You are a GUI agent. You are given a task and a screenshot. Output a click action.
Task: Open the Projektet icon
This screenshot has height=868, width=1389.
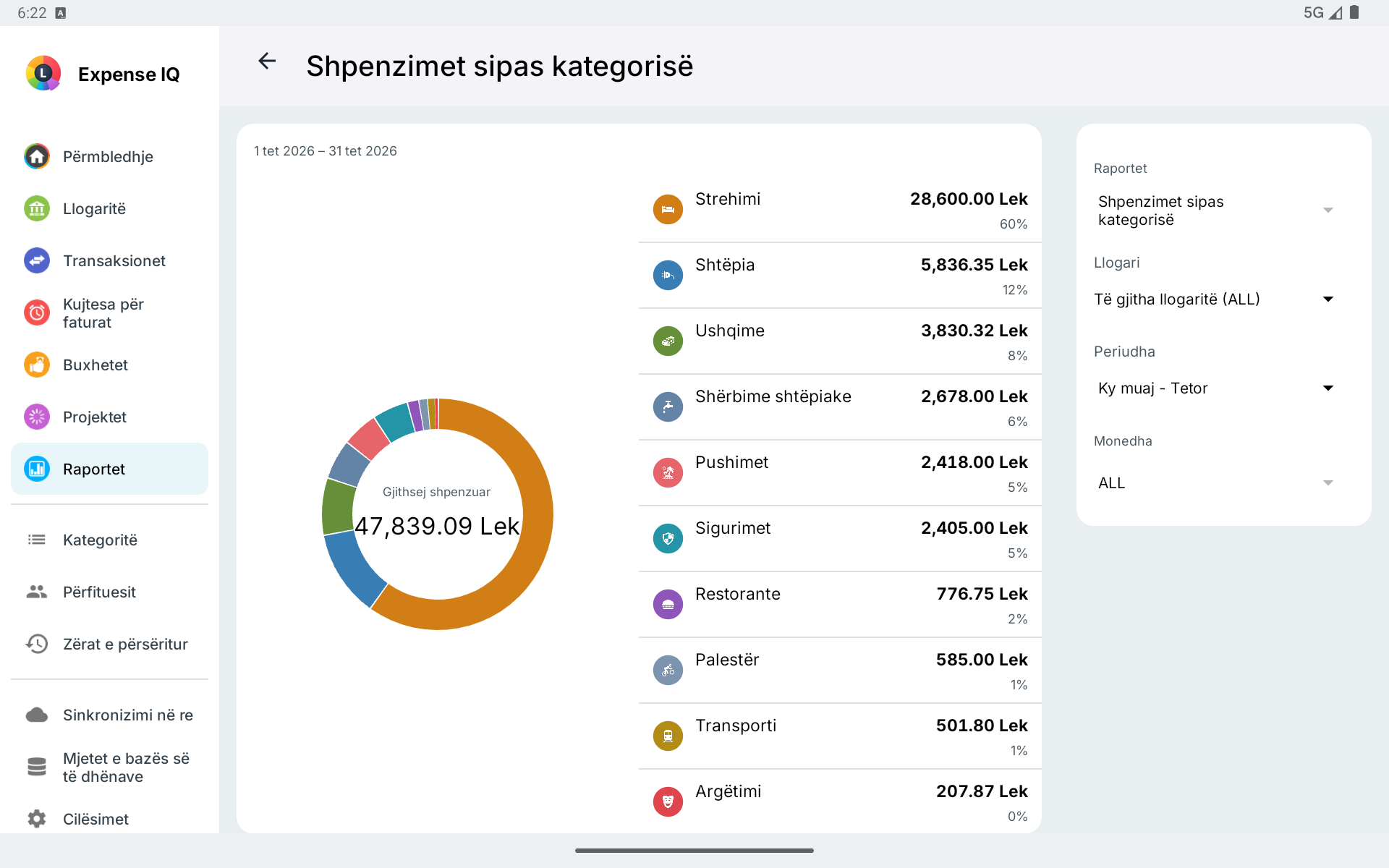(x=37, y=417)
